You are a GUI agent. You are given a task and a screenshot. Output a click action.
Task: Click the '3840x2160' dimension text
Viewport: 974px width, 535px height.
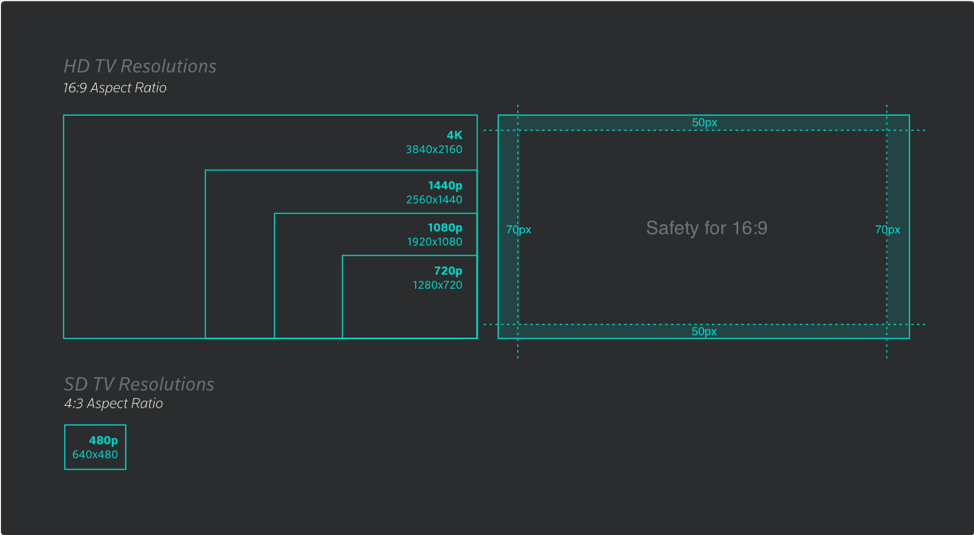point(434,149)
